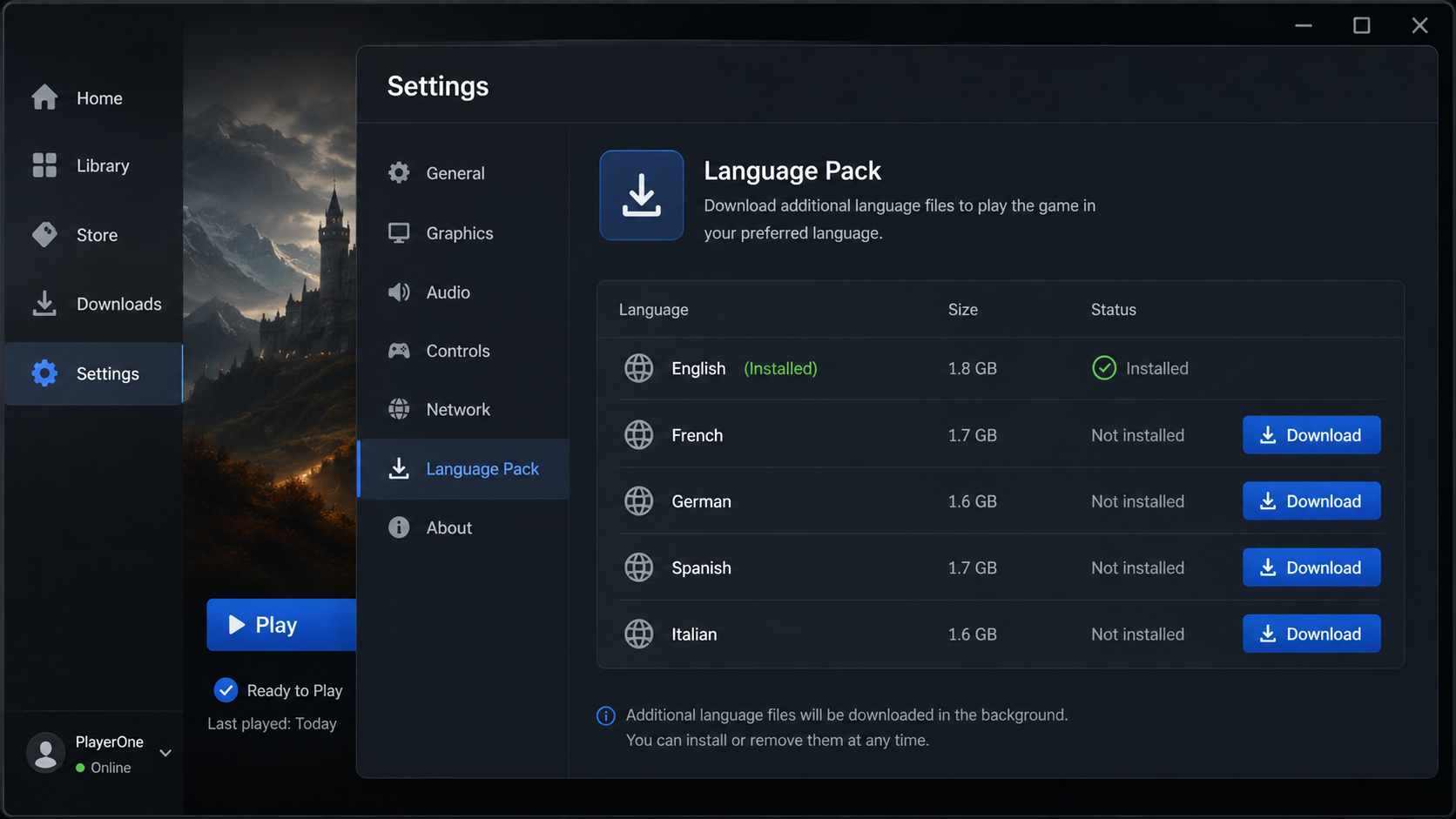The height and width of the screenshot is (819, 1456).
Task: Open Library grid icon in sidebar
Action: click(44, 165)
